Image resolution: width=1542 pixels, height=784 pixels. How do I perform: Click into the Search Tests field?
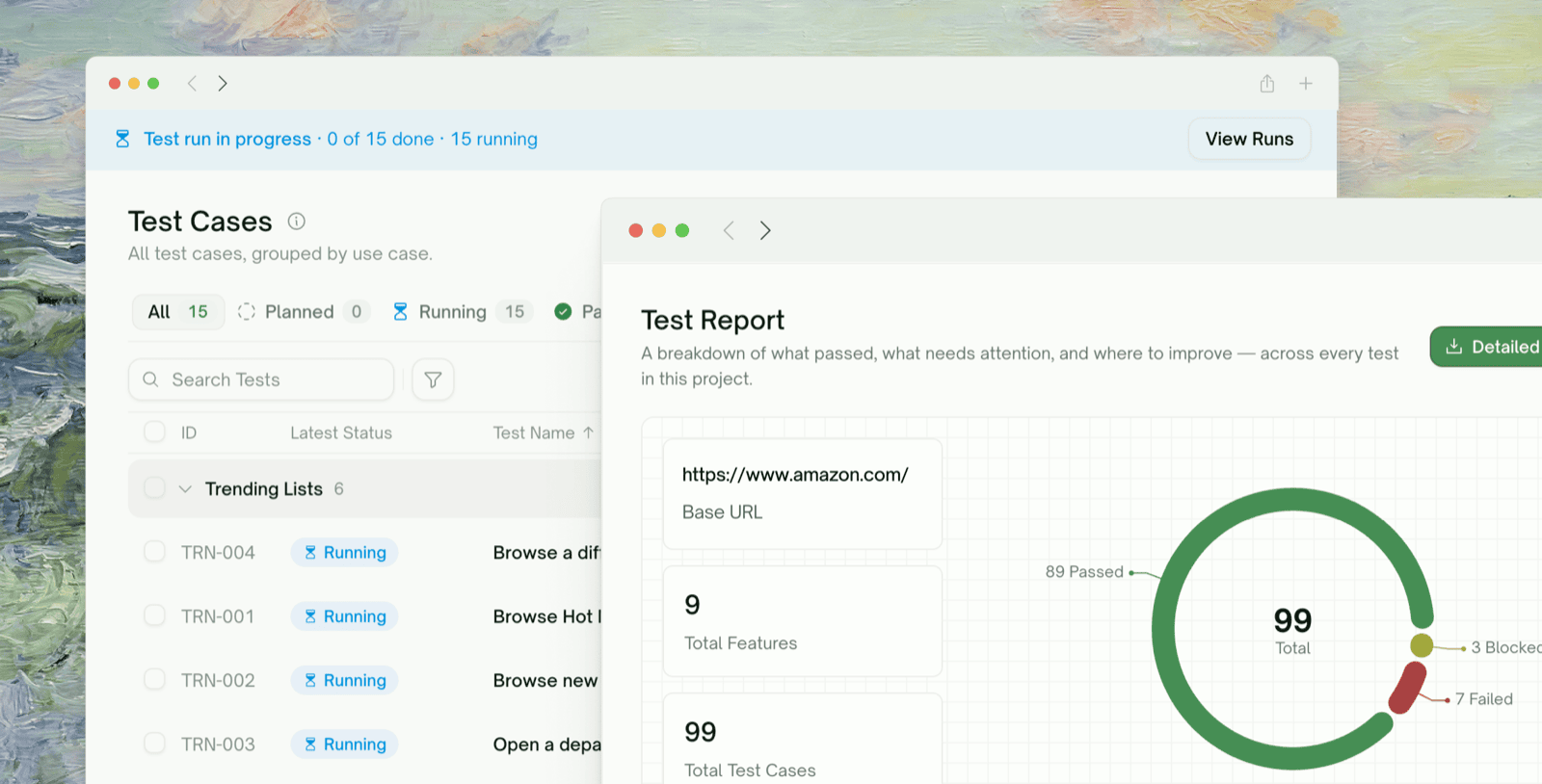[x=261, y=379]
